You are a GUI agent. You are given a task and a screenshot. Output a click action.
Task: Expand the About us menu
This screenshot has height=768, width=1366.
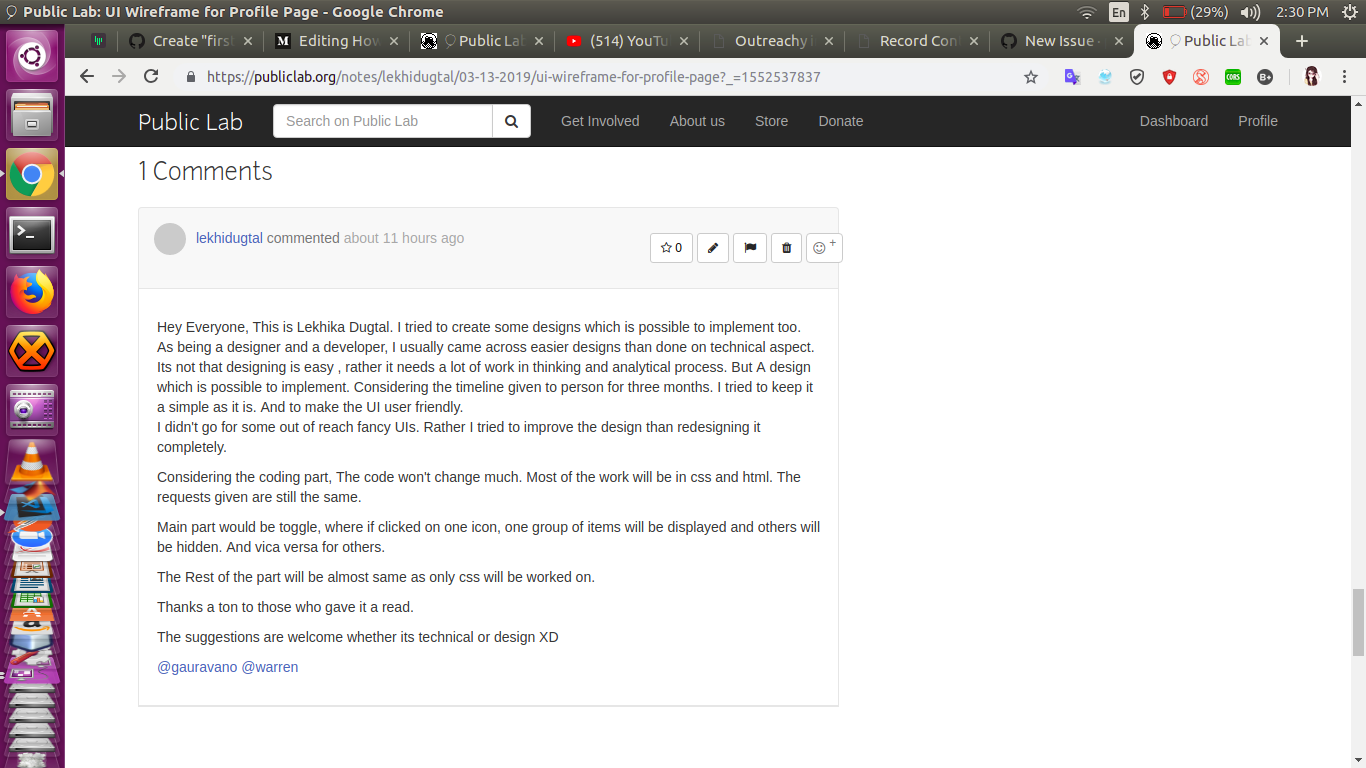(x=697, y=121)
